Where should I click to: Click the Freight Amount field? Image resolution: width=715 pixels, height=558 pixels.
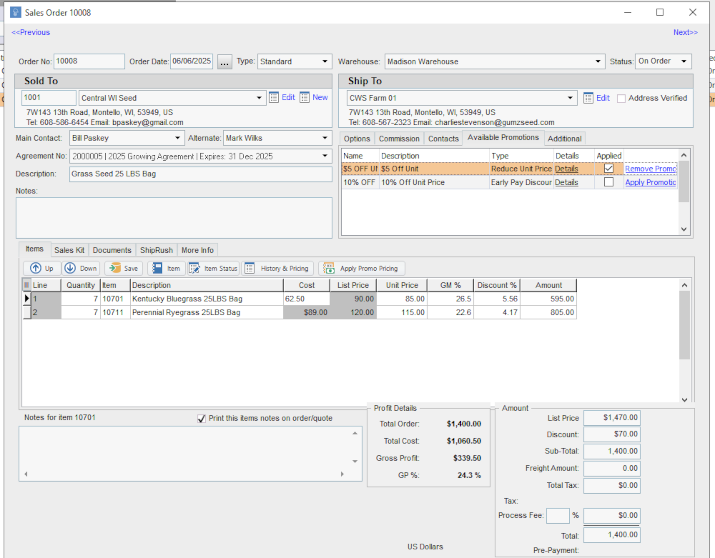tap(611, 469)
